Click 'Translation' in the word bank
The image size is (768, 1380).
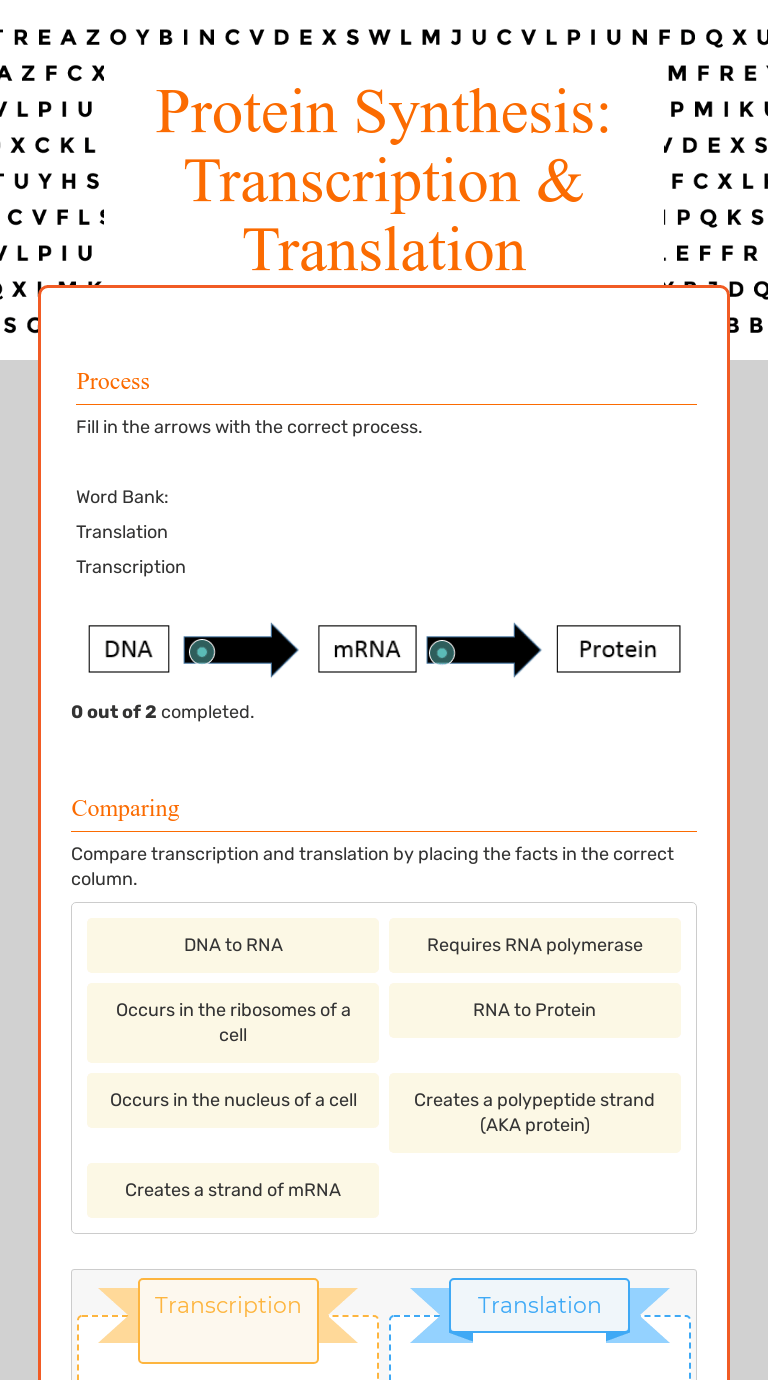121,531
